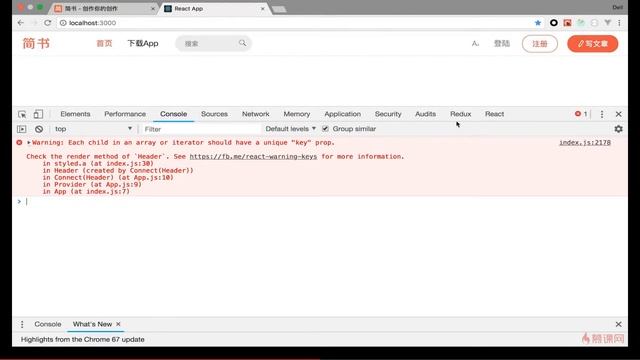Click the 注册 register button
The height and width of the screenshot is (360, 640).
[540, 44]
